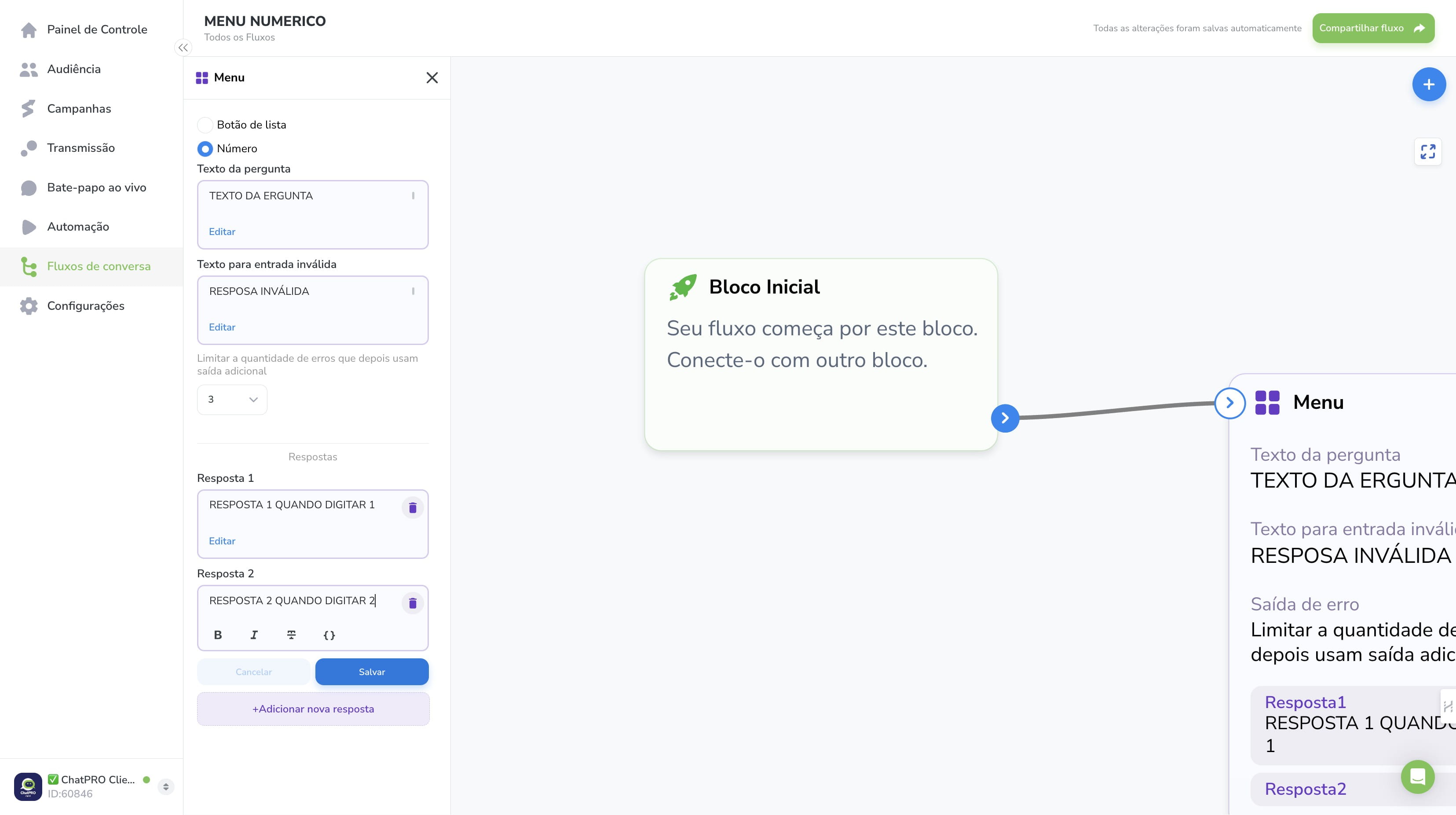Open the support chat widget
The image size is (1456, 815).
(1418, 777)
